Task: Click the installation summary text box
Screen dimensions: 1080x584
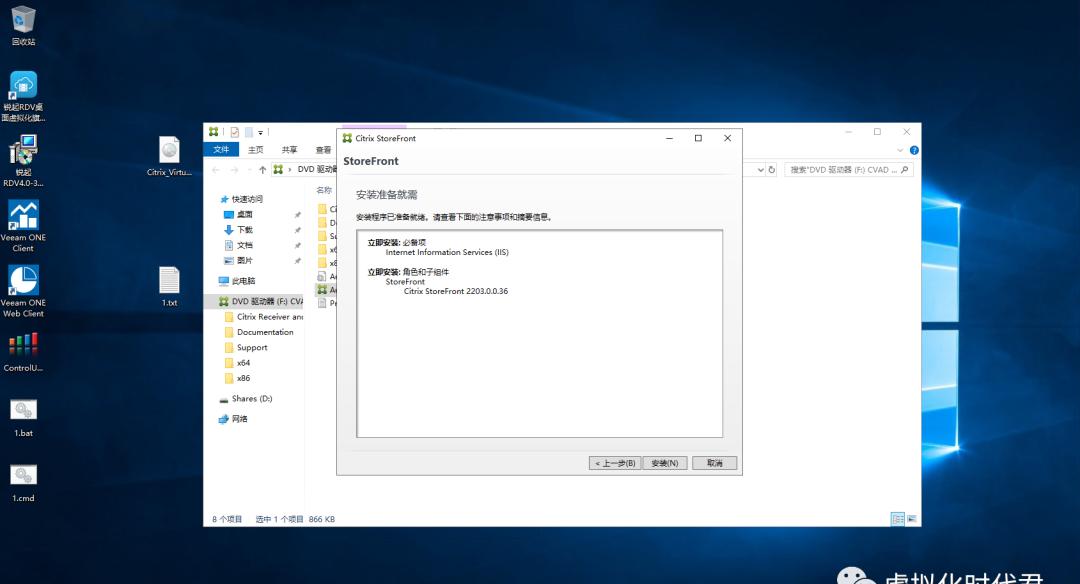Action: pos(539,333)
